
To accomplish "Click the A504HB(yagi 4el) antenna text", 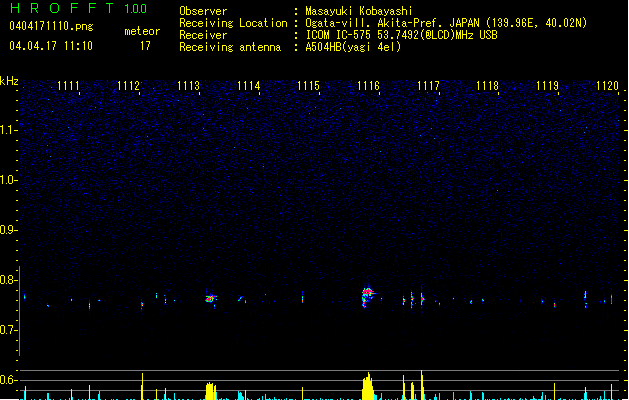I will click(x=353, y=47).
